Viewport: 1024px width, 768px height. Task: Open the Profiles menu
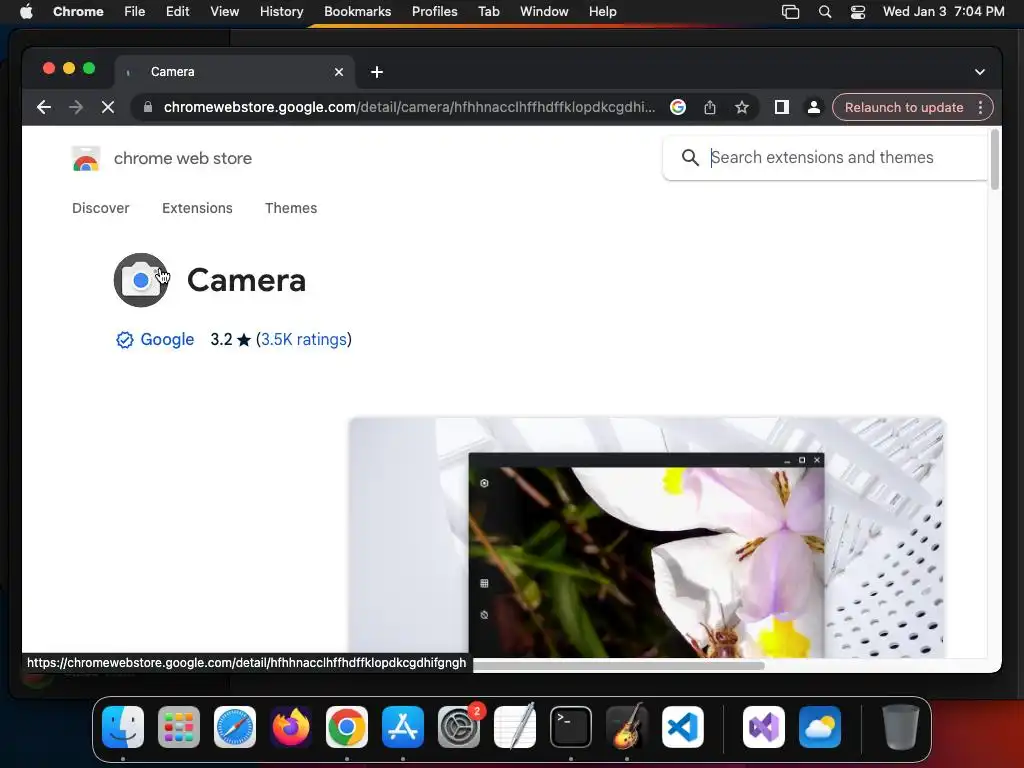[434, 12]
